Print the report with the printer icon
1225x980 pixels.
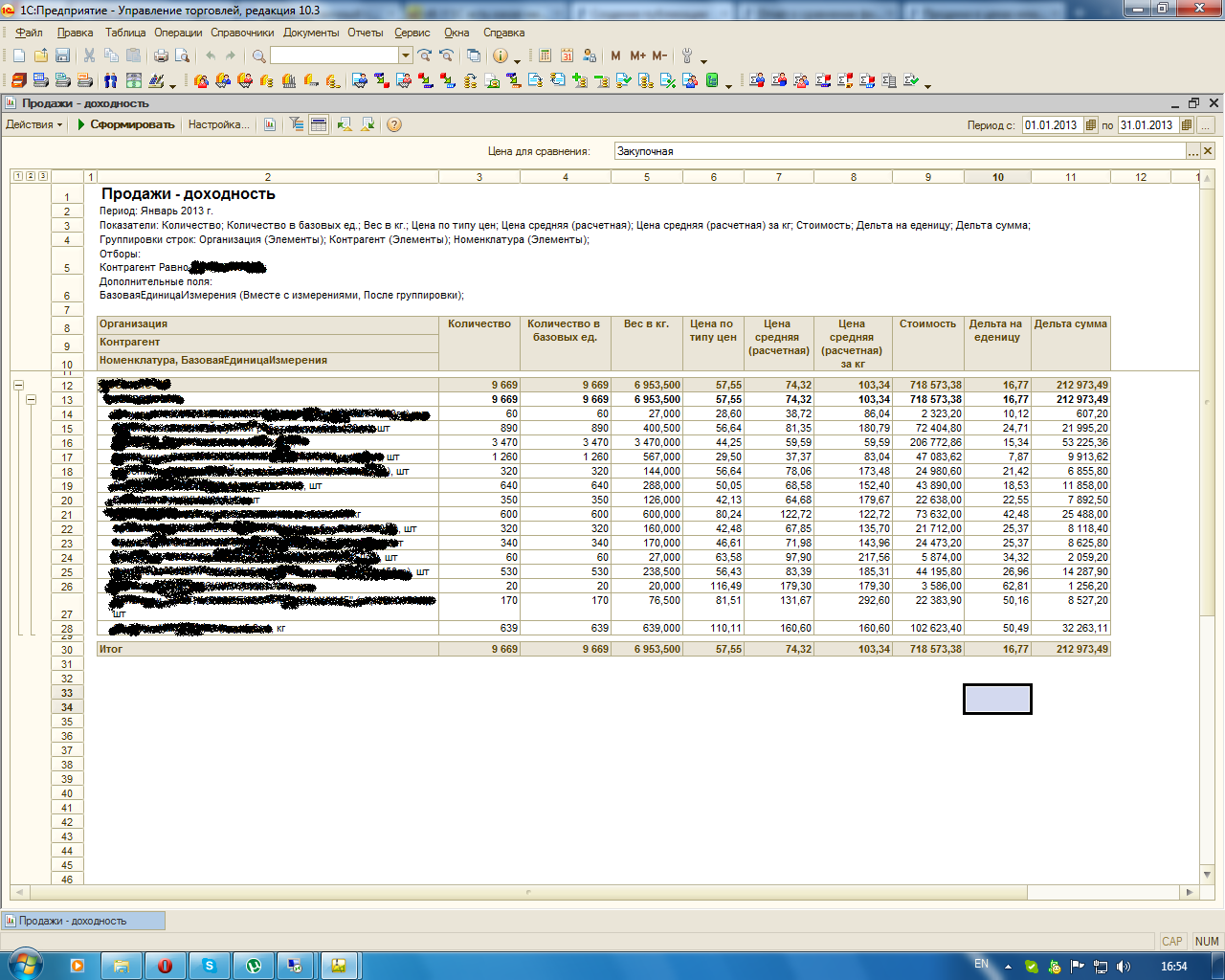point(161,56)
